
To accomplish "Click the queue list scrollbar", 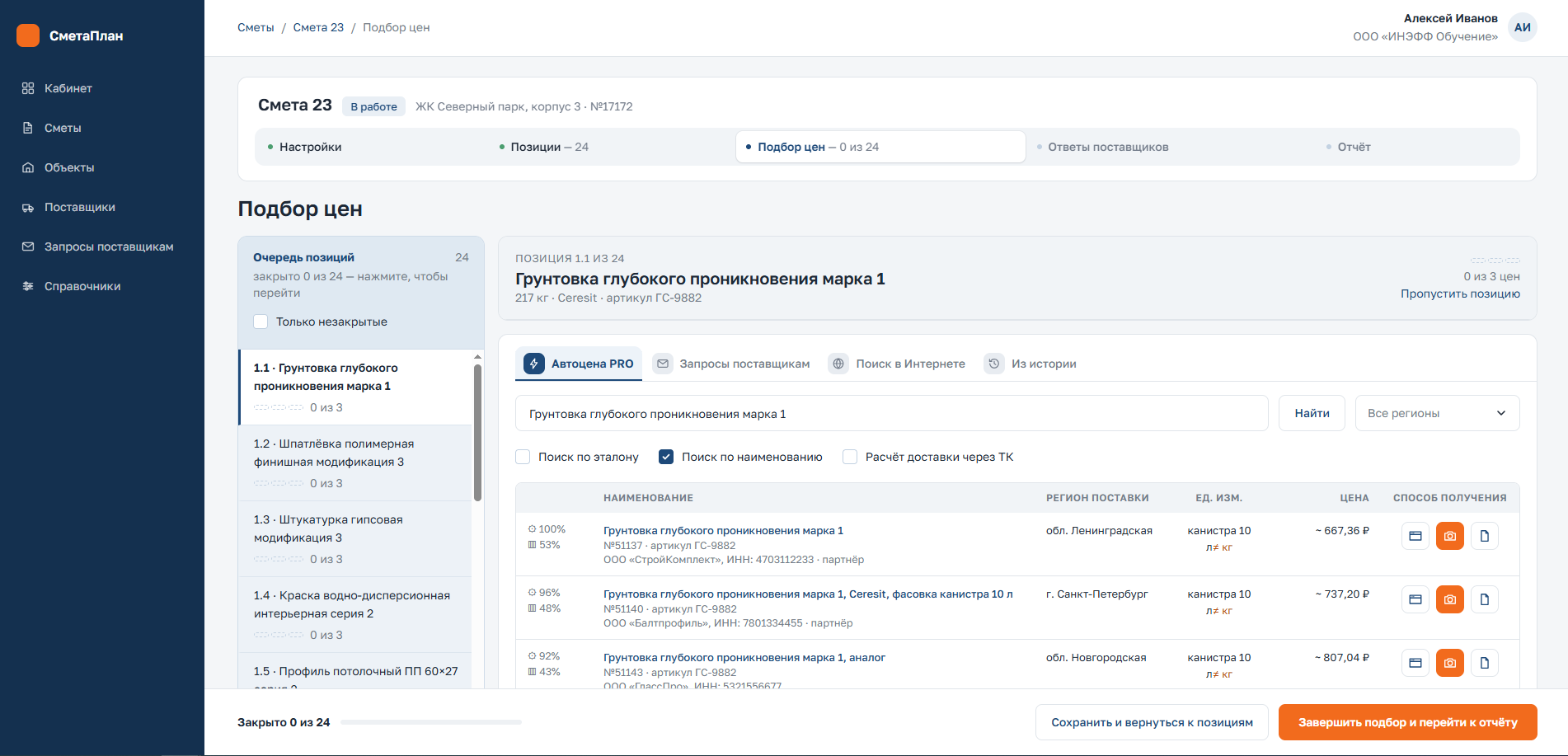I will (x=477, y=432).
